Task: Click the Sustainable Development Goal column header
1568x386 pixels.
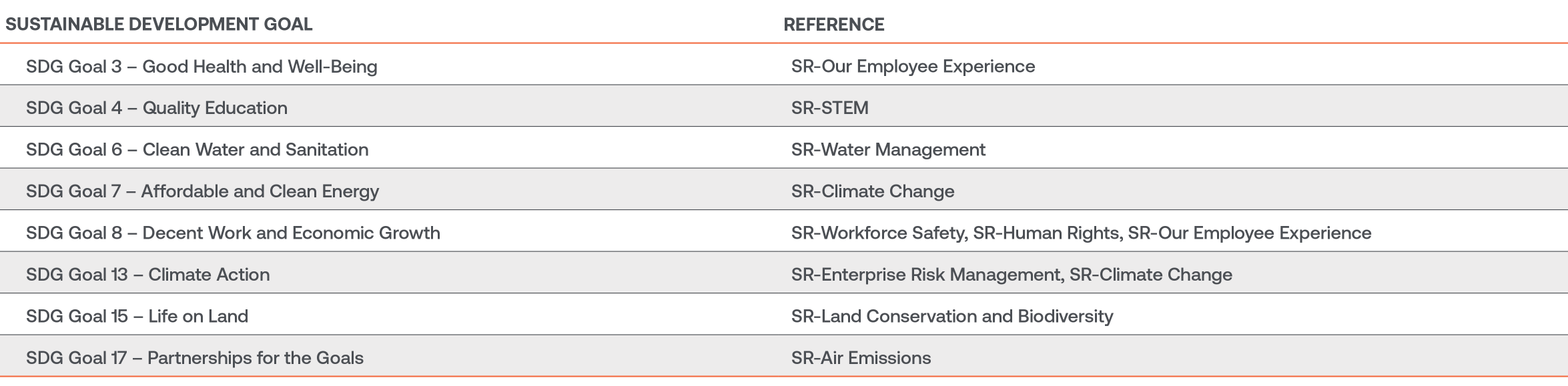Action: click(x=159, y=25)
